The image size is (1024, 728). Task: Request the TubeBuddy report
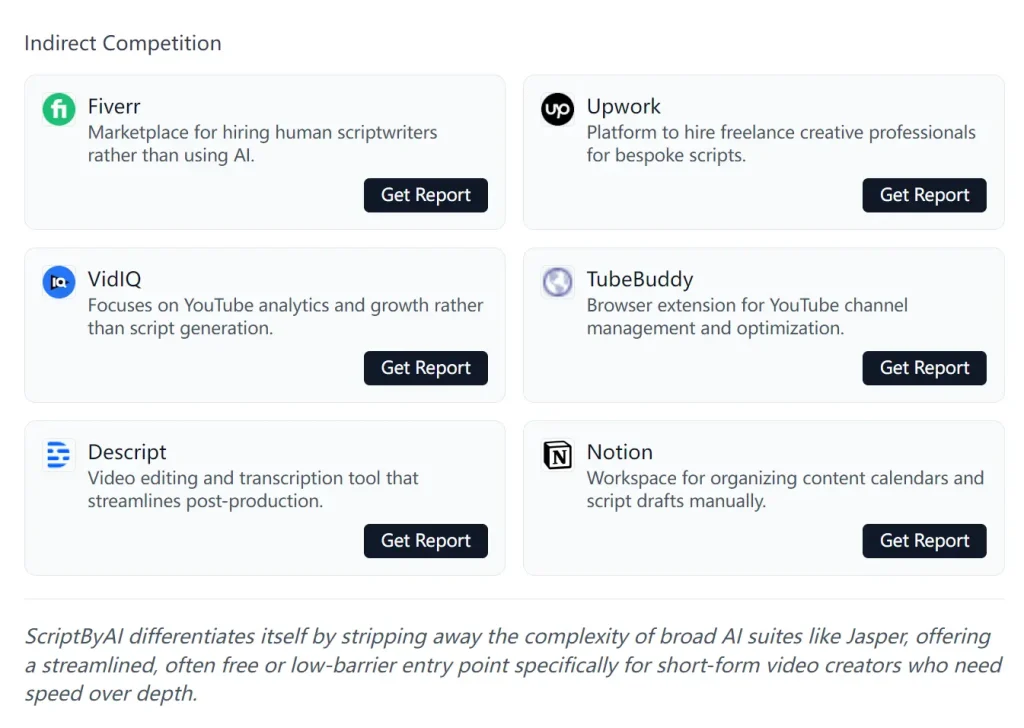pyautogui.click(x=924, y=368)
